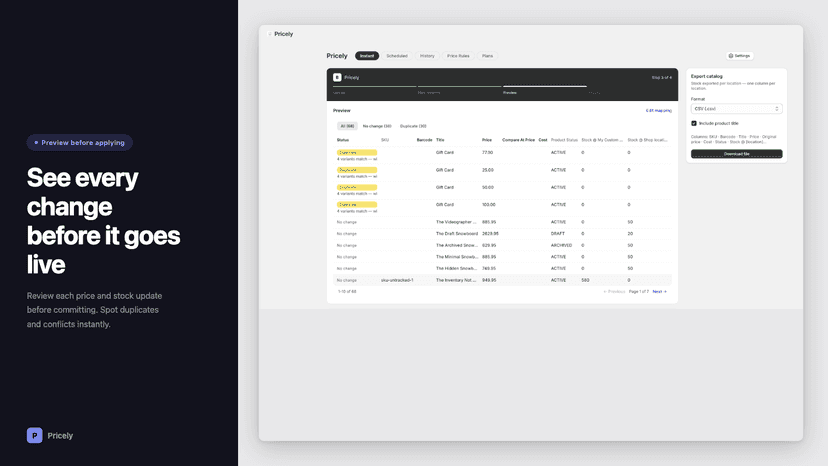828x466 pixels.
Task: Click Stock @ My Custom column header
Action: [x=602, y=140]
